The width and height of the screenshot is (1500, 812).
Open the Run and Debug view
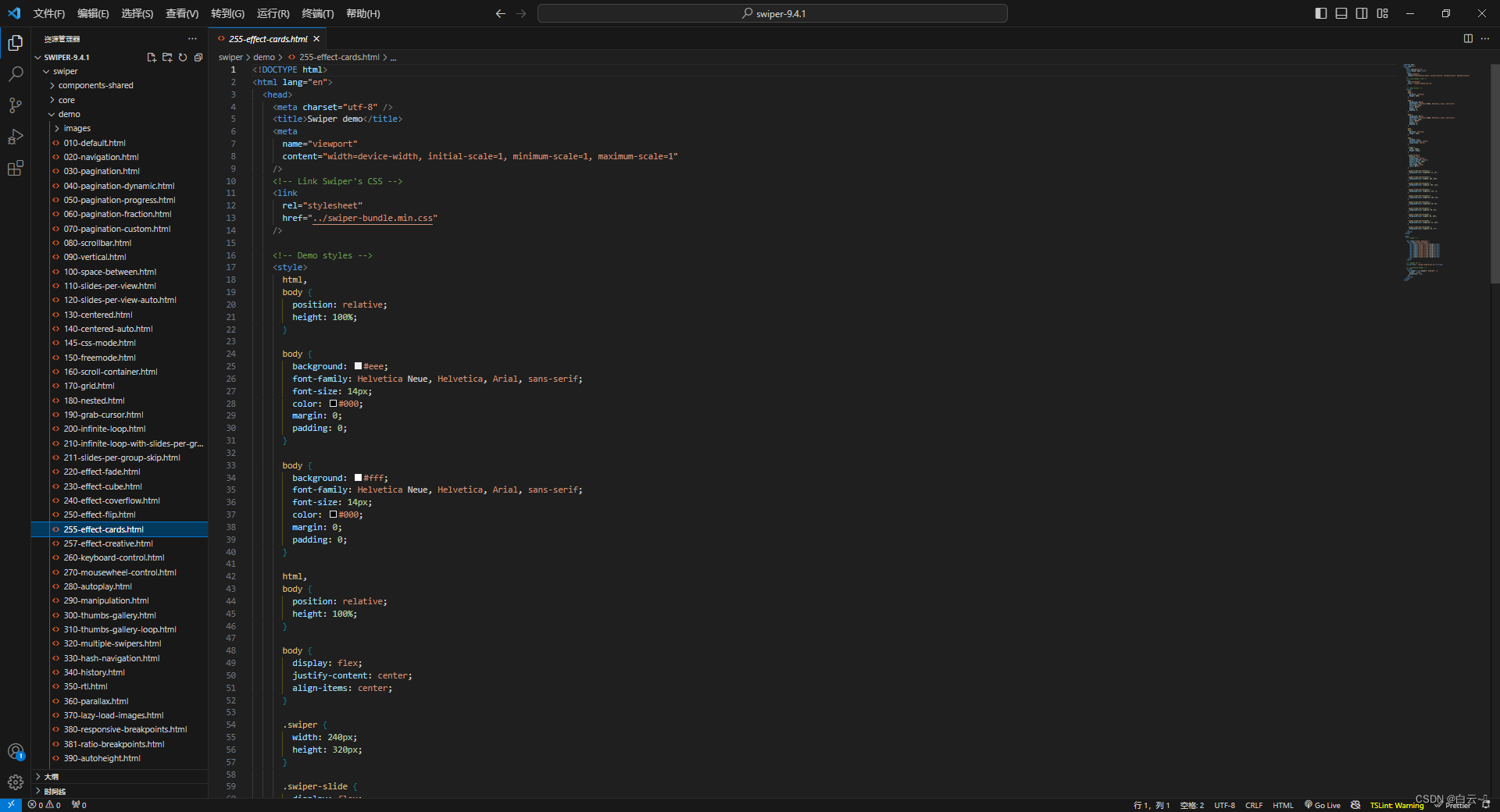pos(15,137)
